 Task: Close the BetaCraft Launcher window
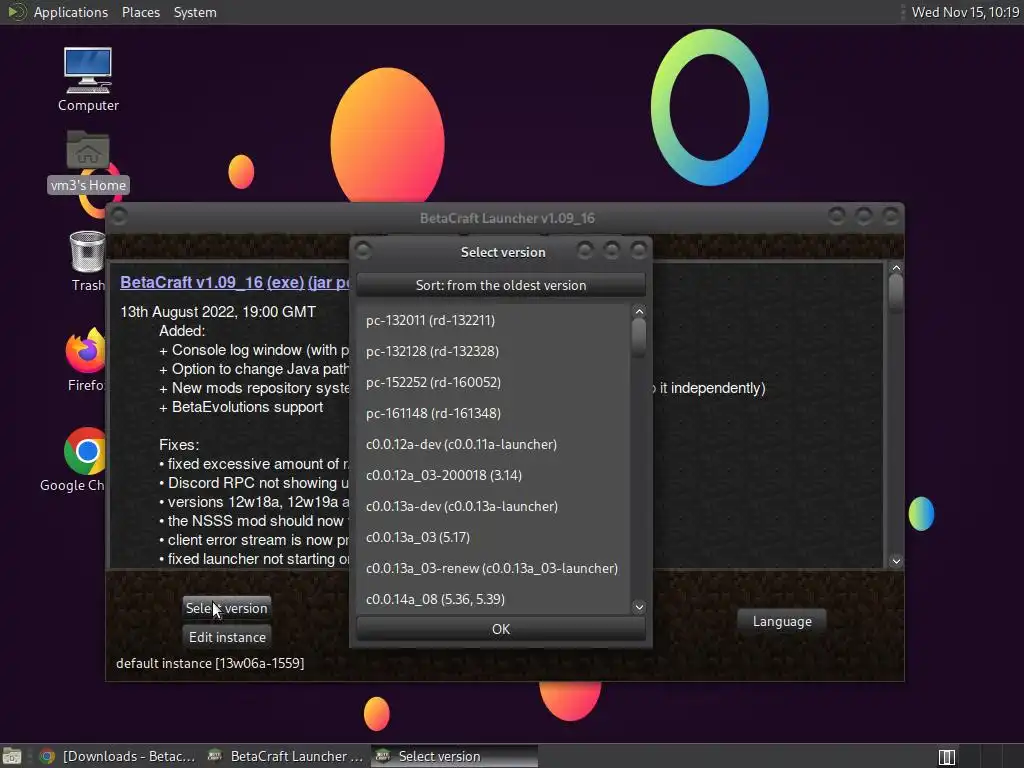point(890,216)
